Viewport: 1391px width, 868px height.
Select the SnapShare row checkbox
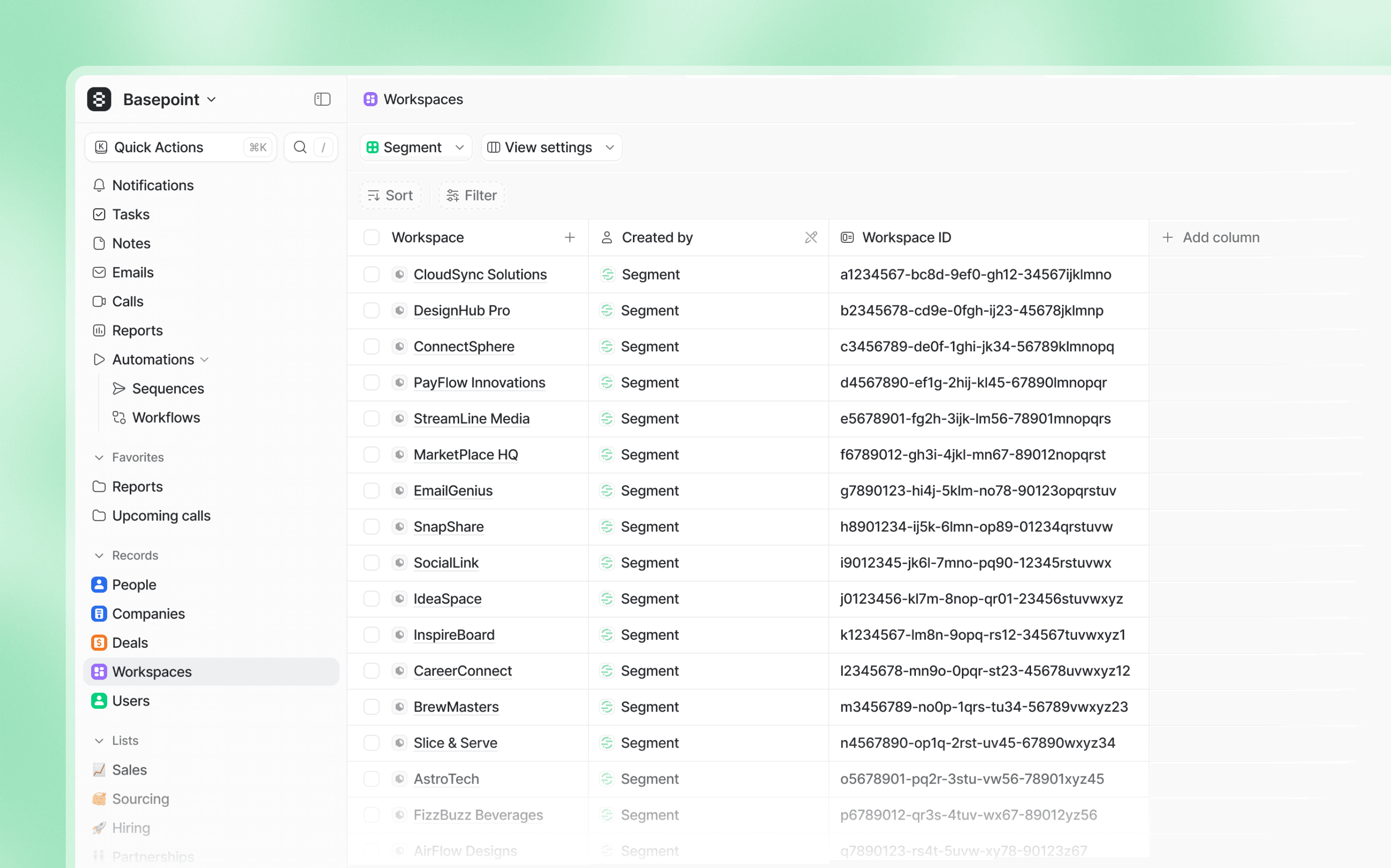coord(372,527)
